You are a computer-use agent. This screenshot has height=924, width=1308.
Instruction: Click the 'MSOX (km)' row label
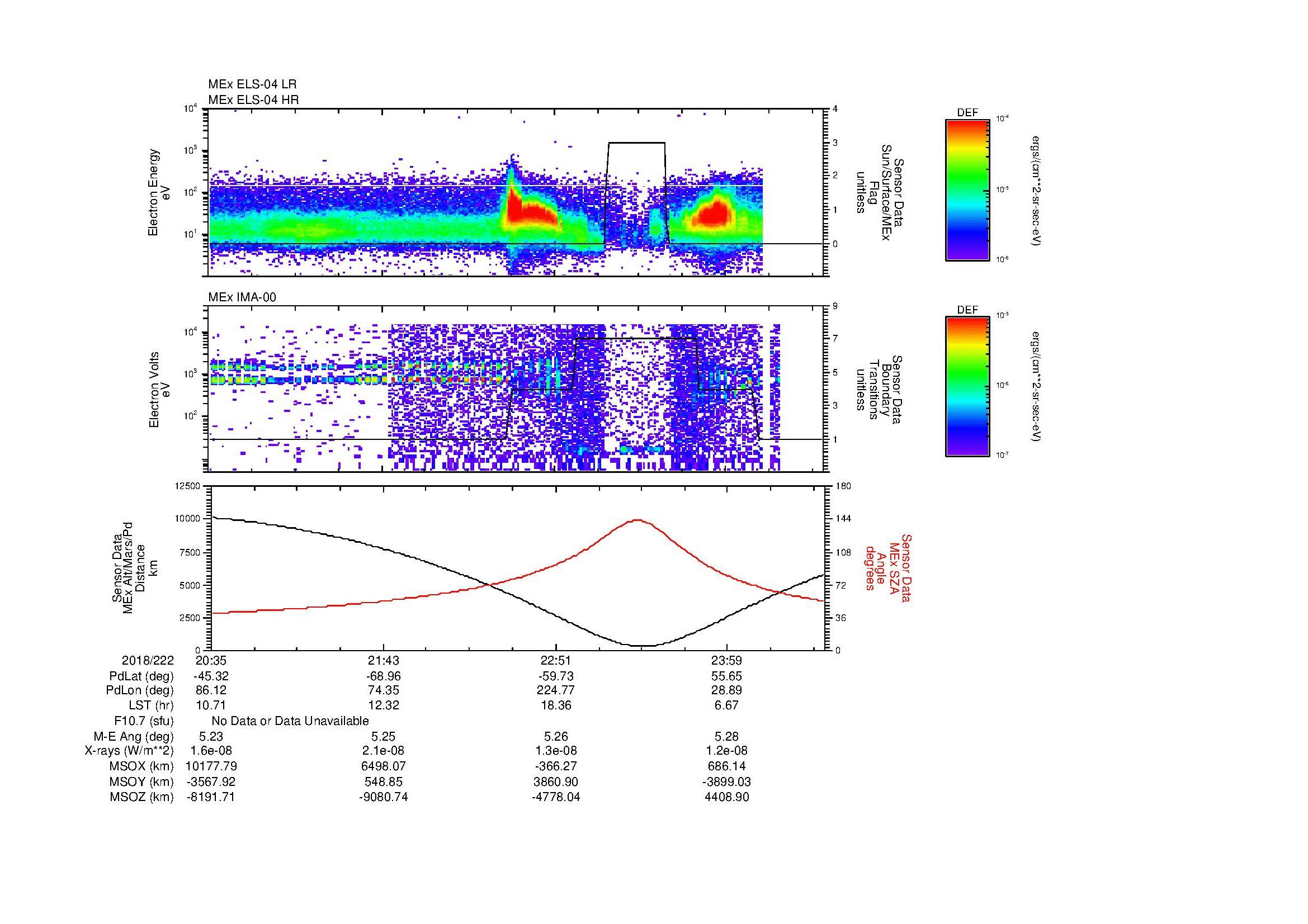(x=142, y=766)
